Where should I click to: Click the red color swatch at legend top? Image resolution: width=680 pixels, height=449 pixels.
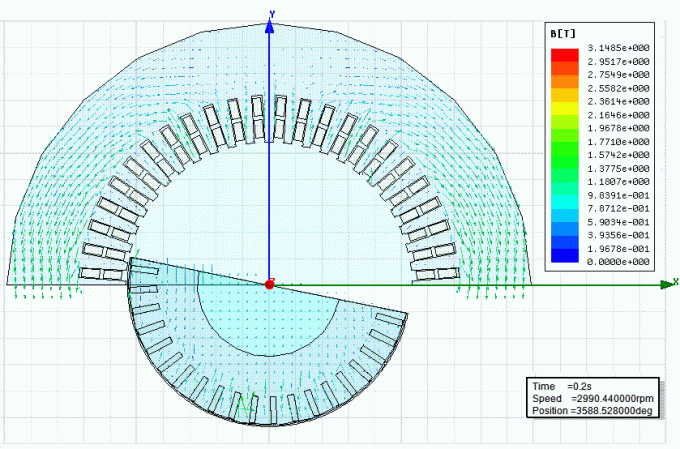coord(565,50)
